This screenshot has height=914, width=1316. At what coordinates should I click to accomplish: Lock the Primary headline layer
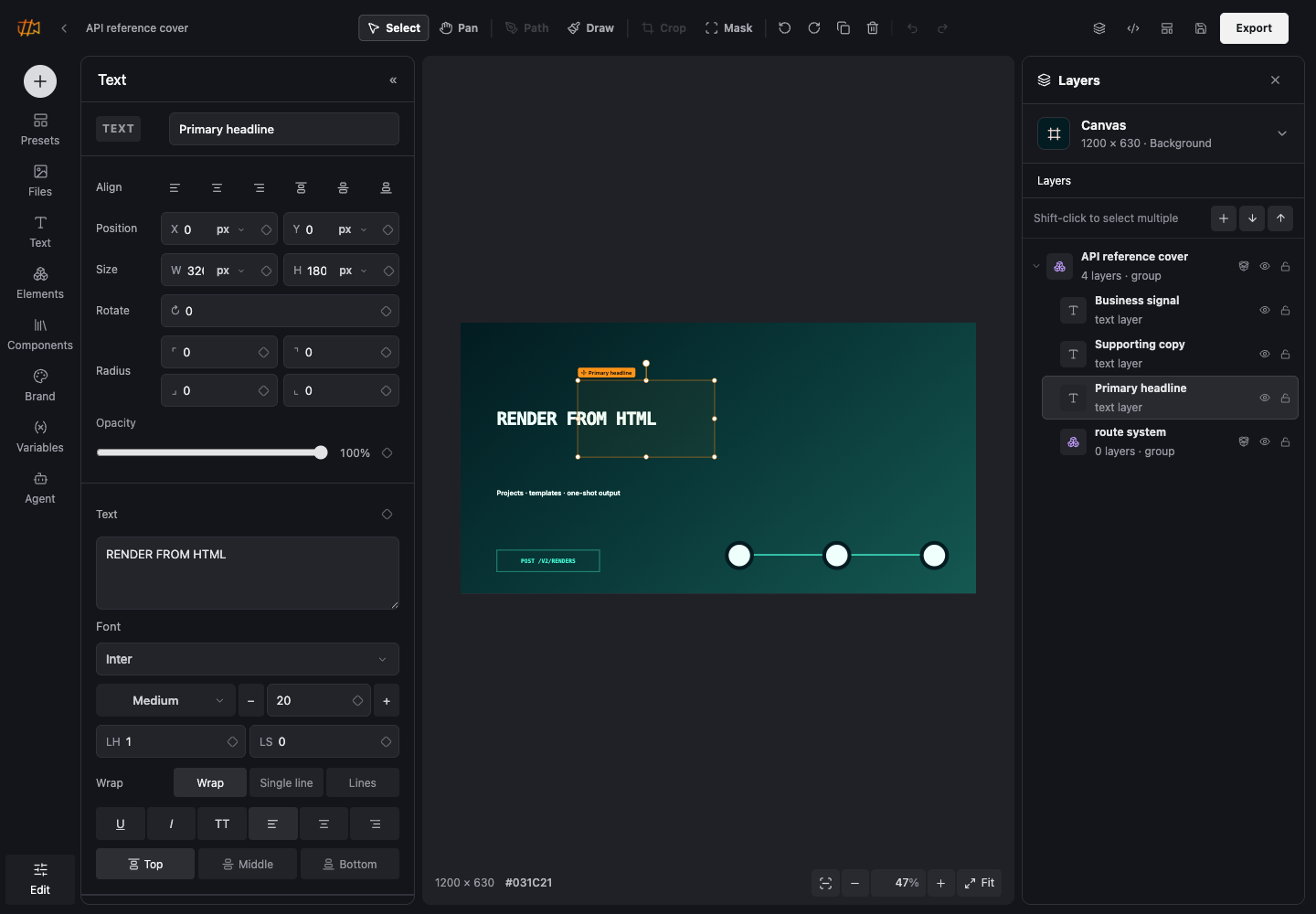pyautogui.click(x=1285, y=398)
